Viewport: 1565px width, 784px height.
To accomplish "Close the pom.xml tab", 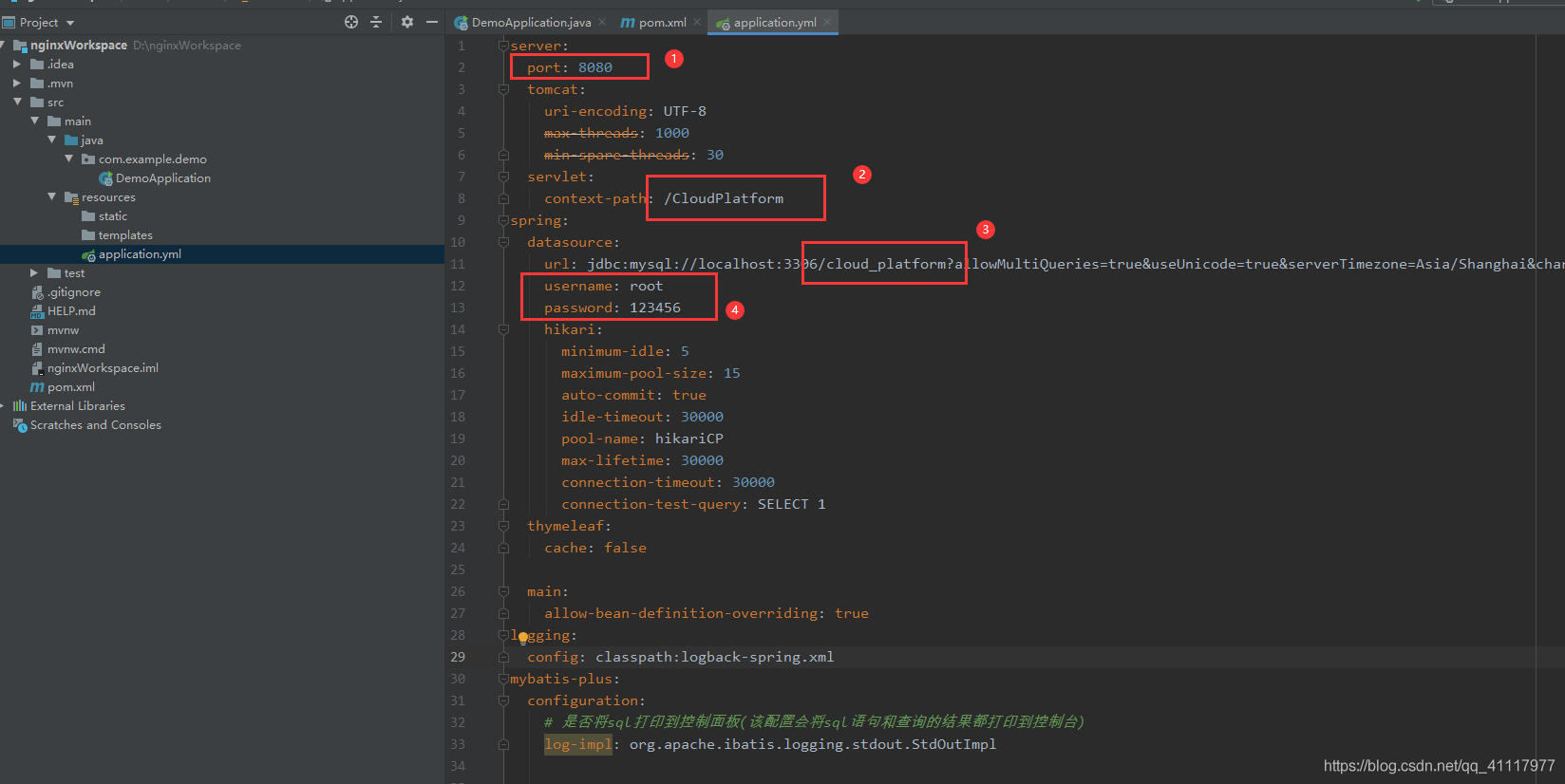I will coord(697,22).
